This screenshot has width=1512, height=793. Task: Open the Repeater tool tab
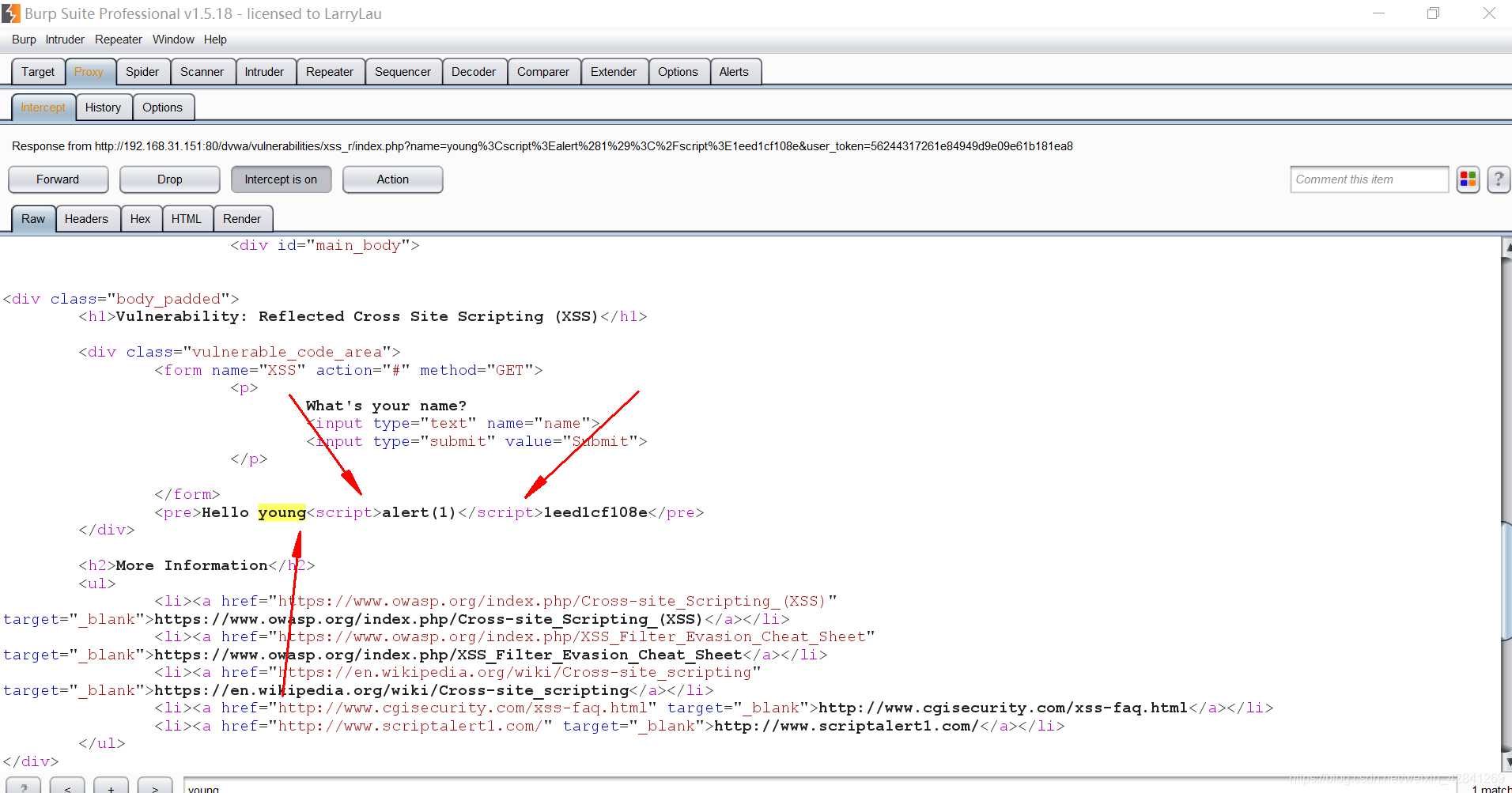click(x=330, y=72)
